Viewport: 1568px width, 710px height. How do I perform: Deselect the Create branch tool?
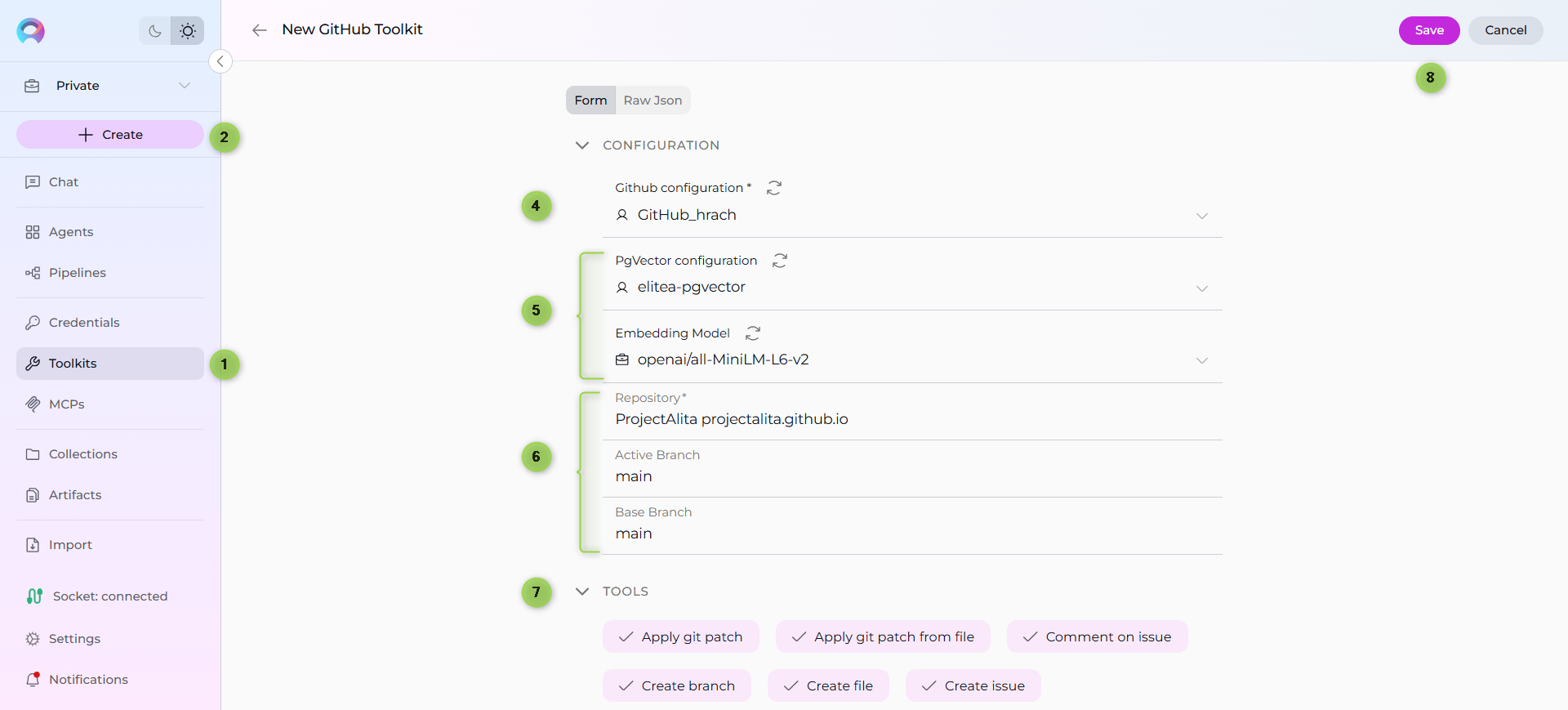click(676, 685)
